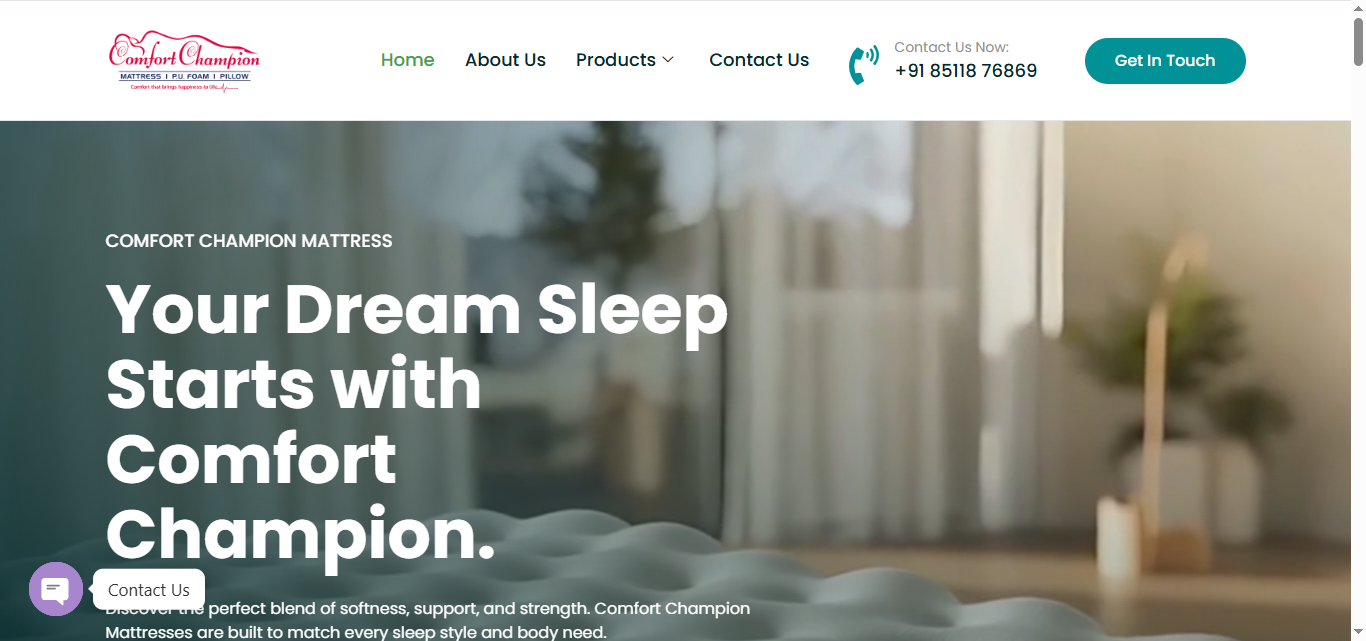Click the Get In Touch button
Image resolution: width=1366 pixels, height=641 pixels.
coord(1165,61)
